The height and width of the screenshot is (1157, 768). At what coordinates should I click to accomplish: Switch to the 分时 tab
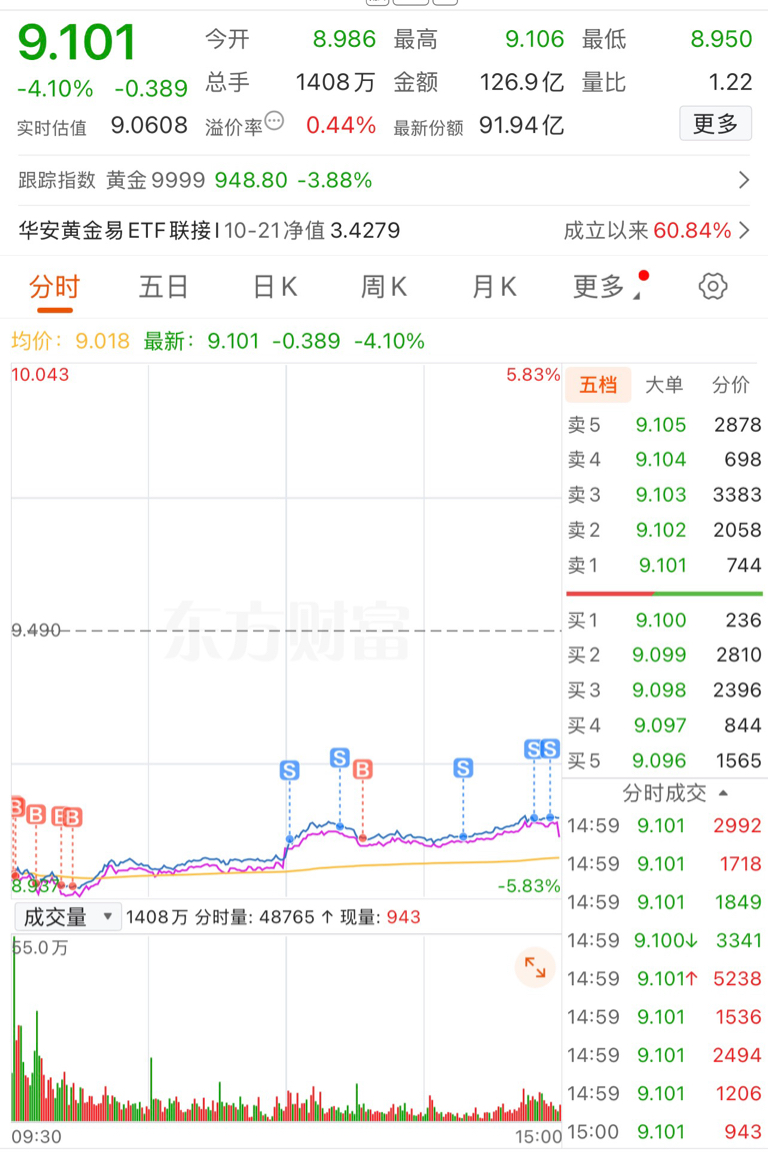[x=55, y=286]
